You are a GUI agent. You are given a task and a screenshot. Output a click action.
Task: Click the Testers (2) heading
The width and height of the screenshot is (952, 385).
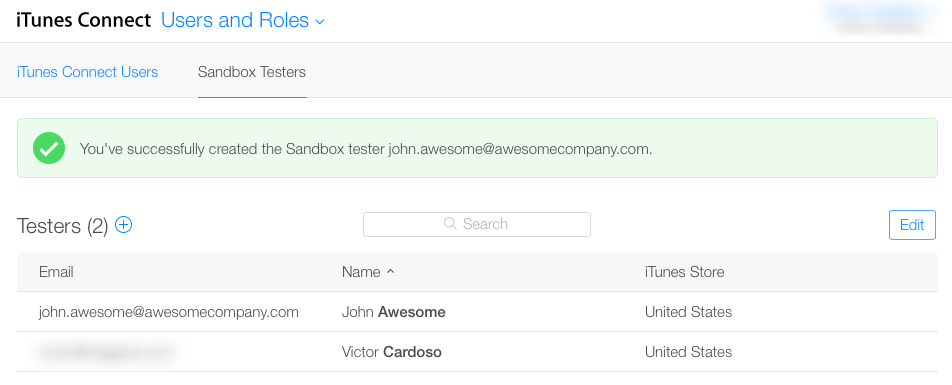63,226
